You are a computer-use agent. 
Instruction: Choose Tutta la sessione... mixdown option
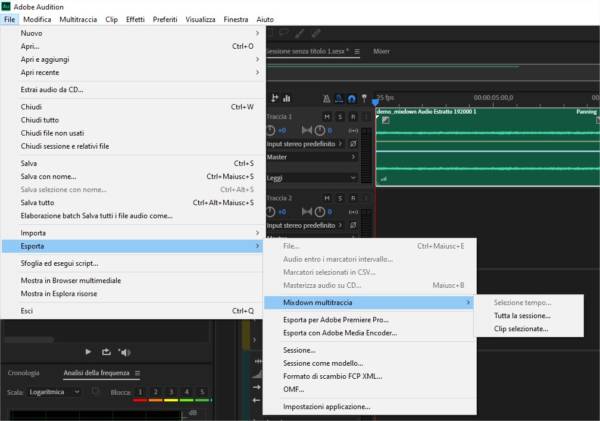pyautogui.click(x=529, y=316)
